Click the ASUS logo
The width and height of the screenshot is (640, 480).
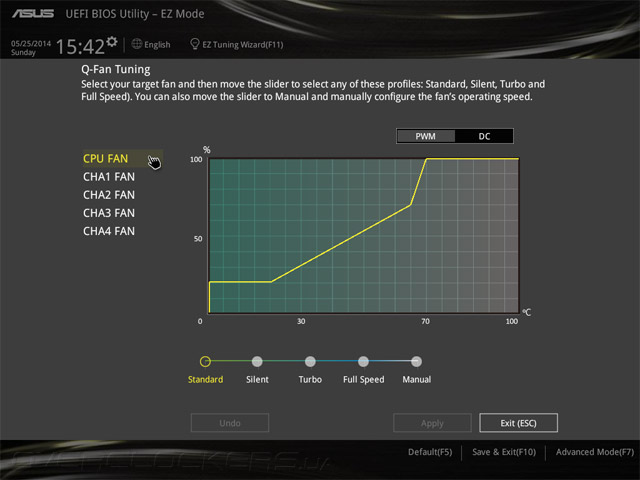33,13
